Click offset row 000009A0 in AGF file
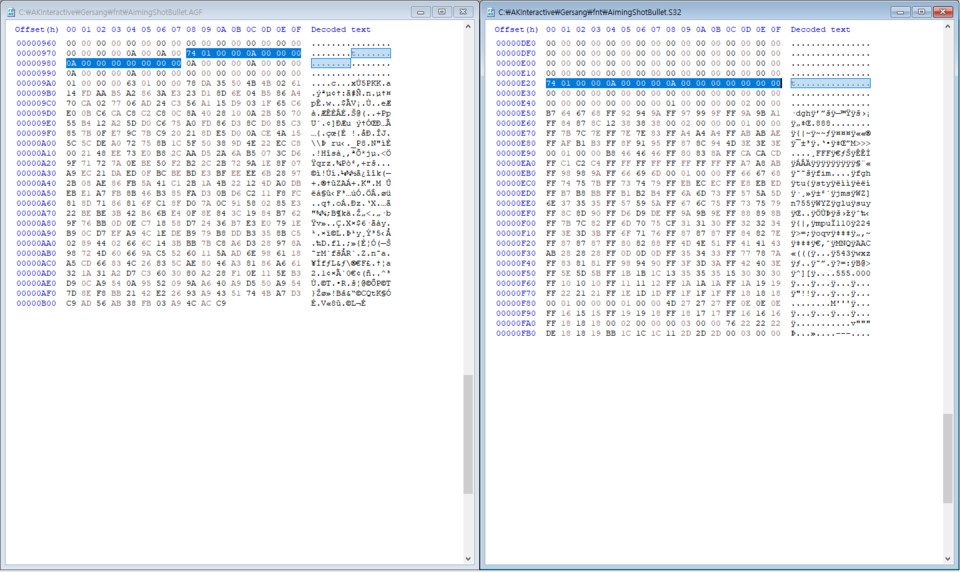Image resolution: width=960 pixels, height=572 pixels. (x=35, y=83)
